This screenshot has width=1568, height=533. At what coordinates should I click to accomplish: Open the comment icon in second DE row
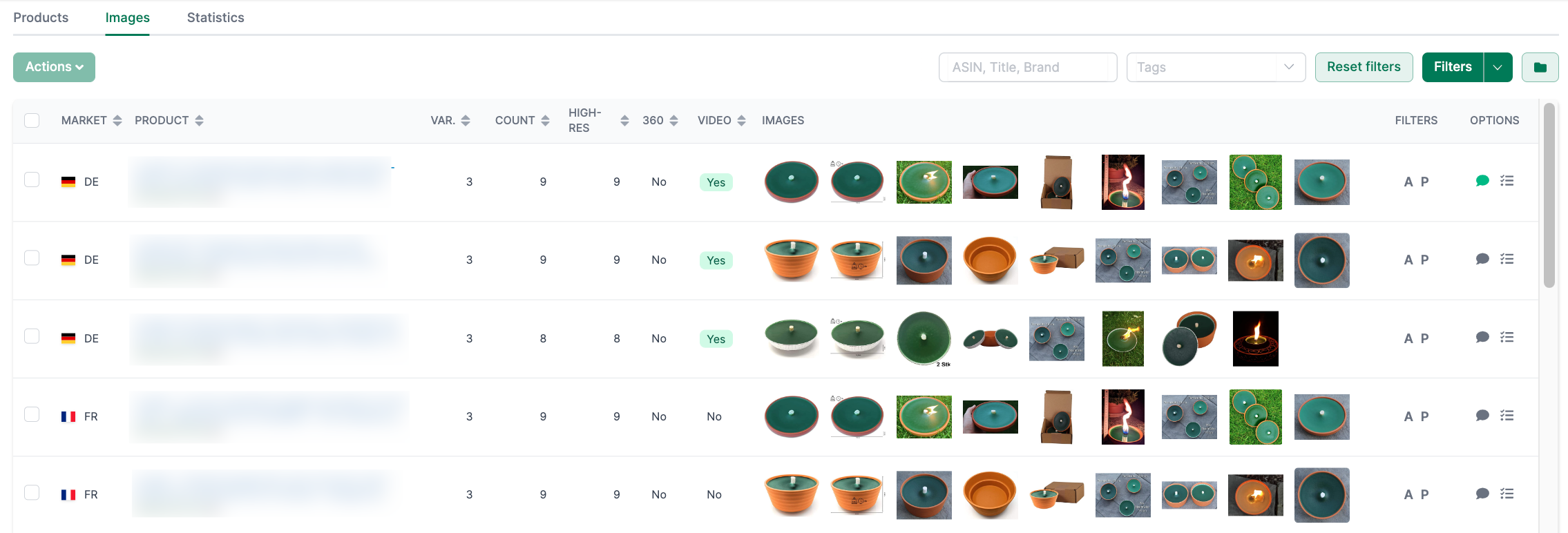(x=1482, y=259)
